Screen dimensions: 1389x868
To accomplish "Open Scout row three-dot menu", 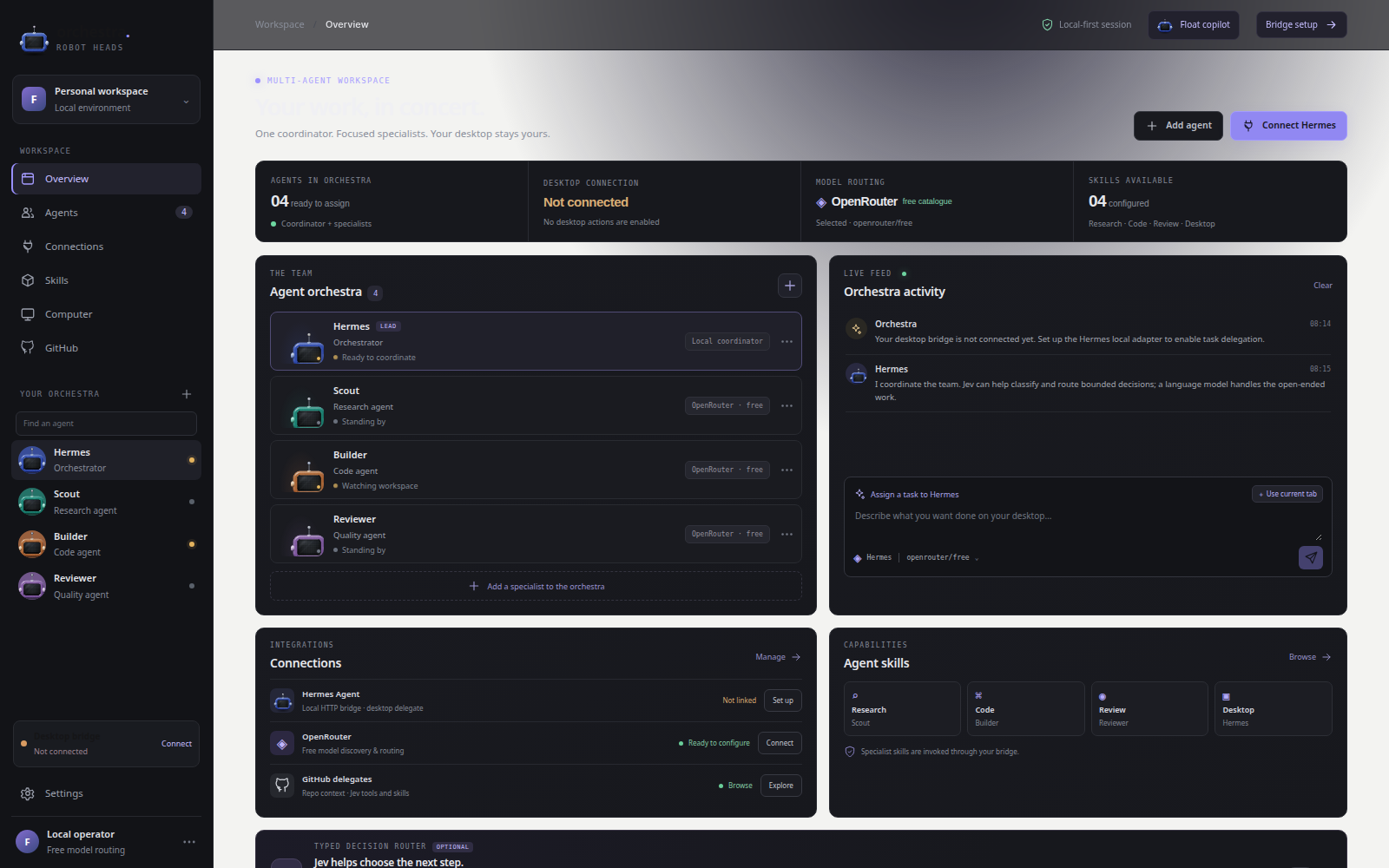I will (x=787, y=405).
